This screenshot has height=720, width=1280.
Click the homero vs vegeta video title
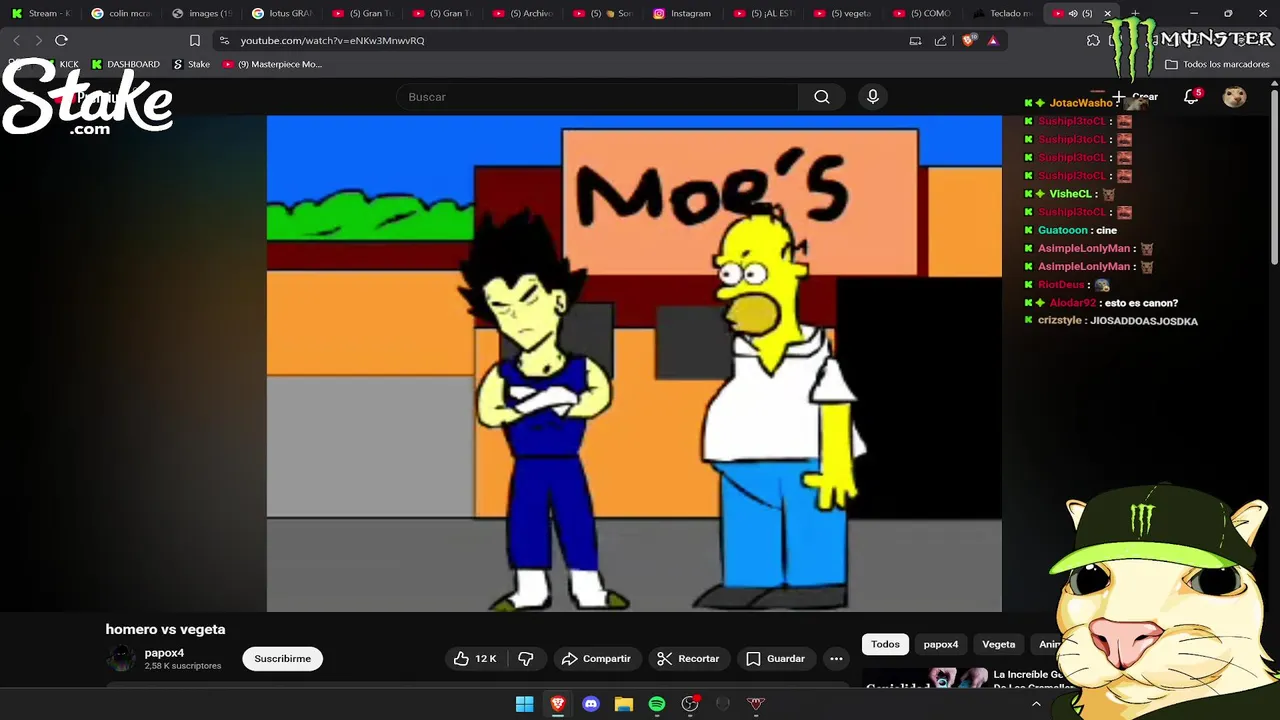[165, 629]
